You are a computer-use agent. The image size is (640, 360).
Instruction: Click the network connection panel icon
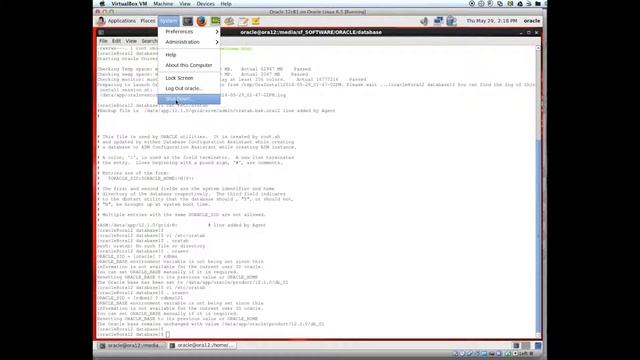point(438,21)
